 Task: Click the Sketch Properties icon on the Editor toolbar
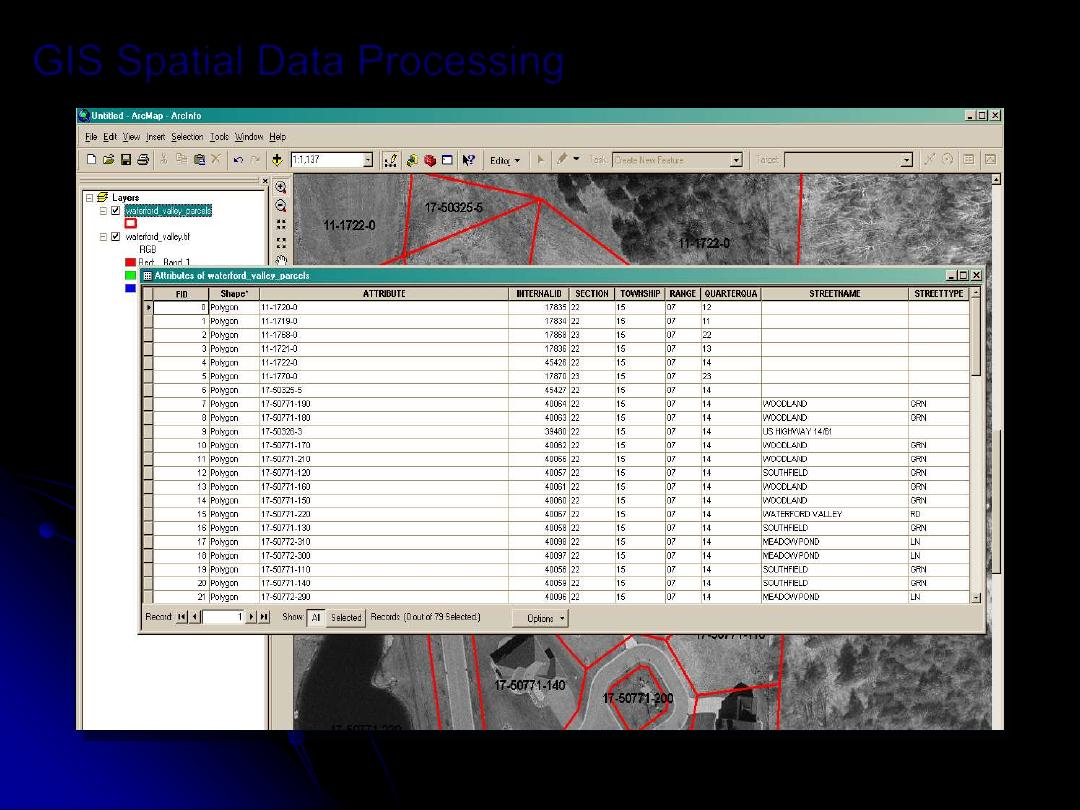[x=990, y=160]
